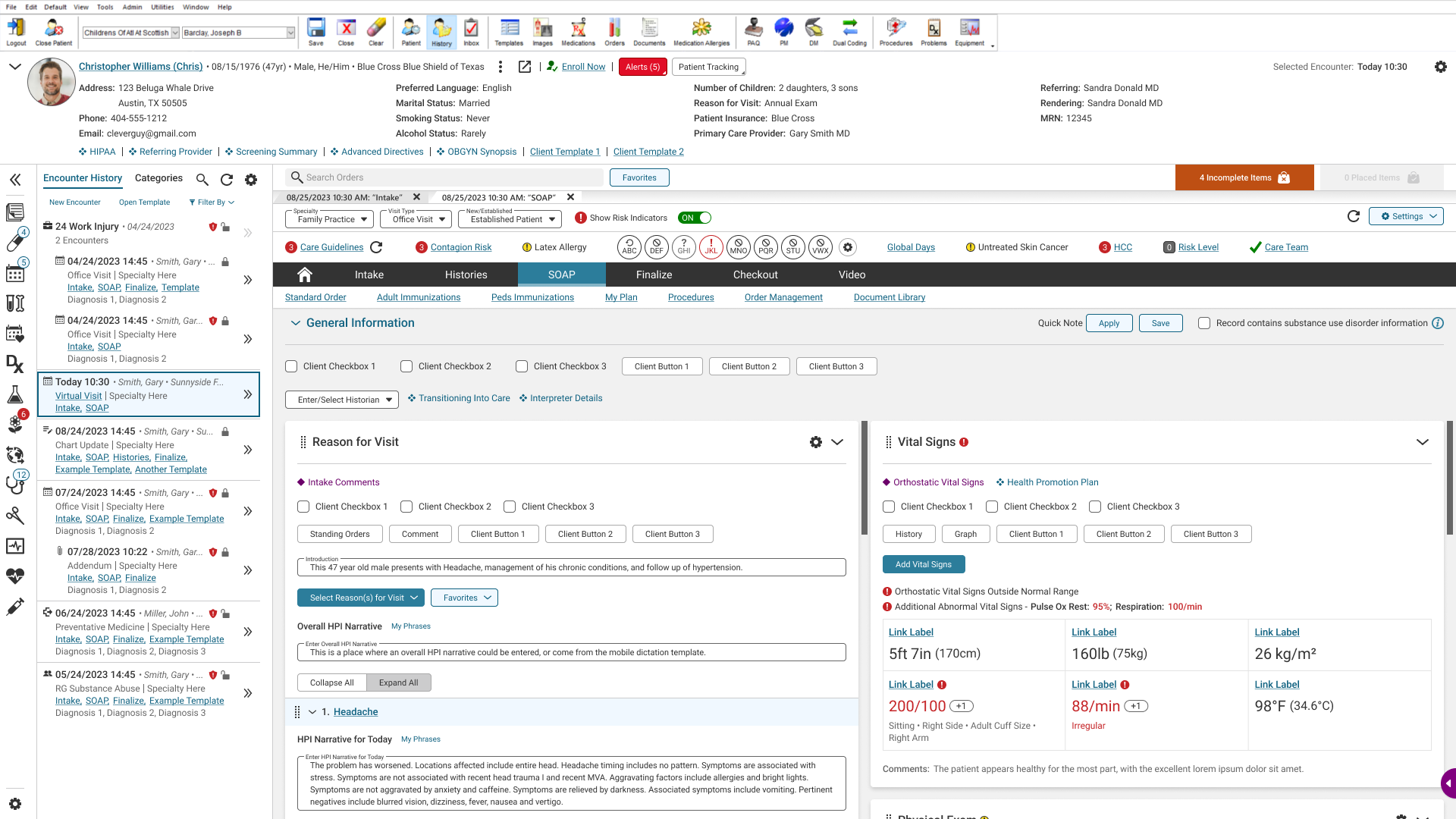Image resolution: width=1456 pixels, height=819 pixels.
Task: Check substance use disorder information checkbox
Action: click(x=1204, y=323)
